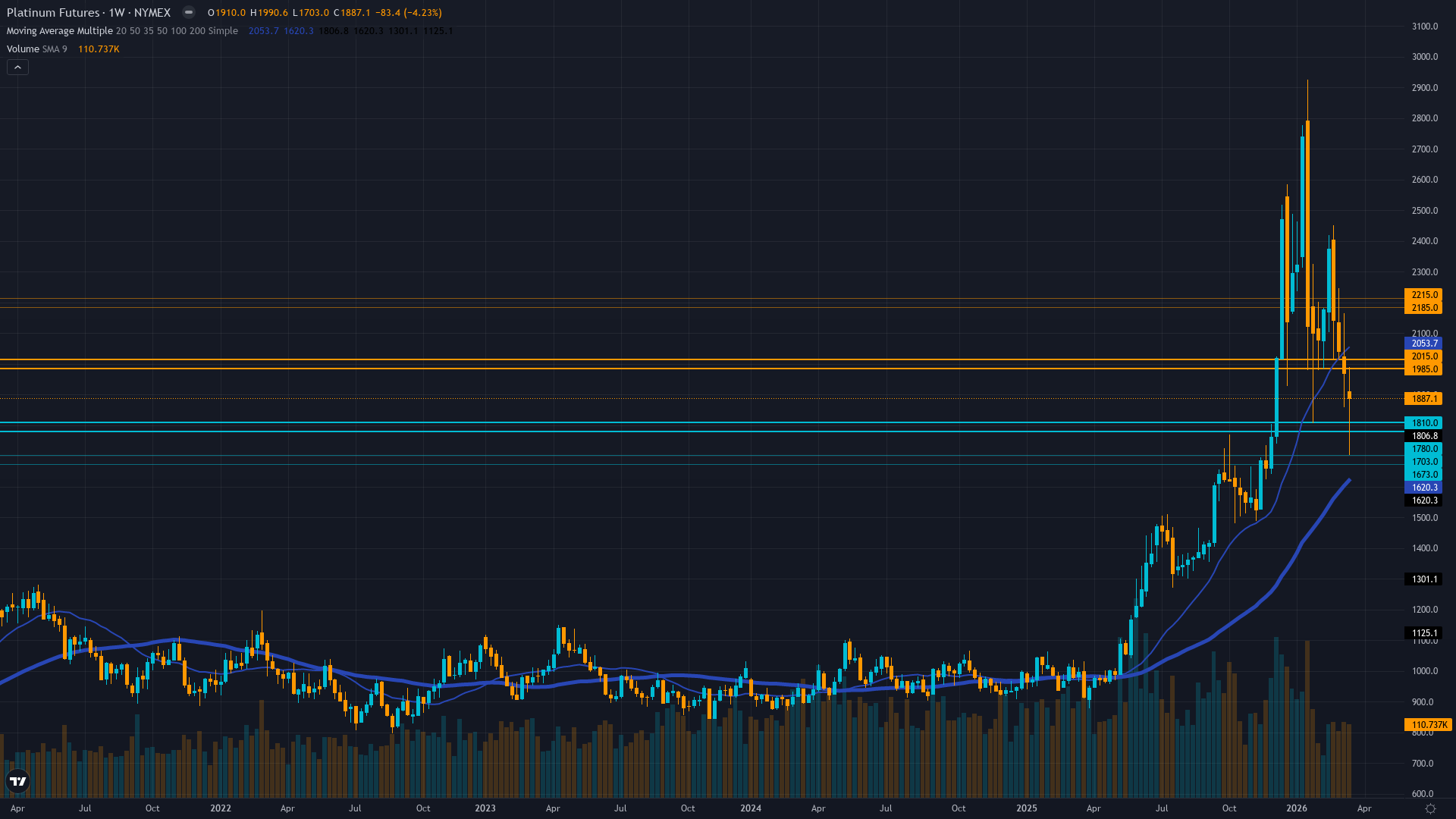Click the 1985.0 orange price label
This screenshot has width=1456, height=819.
1424,369
